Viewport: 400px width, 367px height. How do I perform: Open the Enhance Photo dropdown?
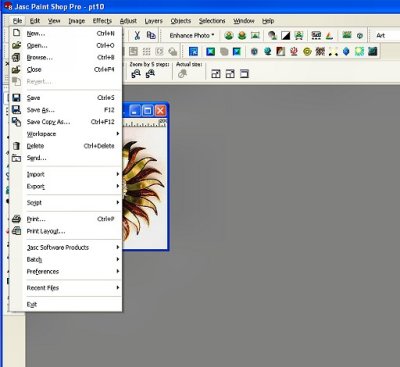pos(191,35)
